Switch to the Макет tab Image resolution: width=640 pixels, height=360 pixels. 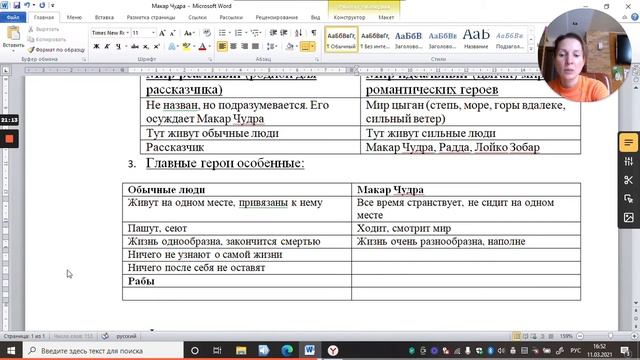point(386,18)
